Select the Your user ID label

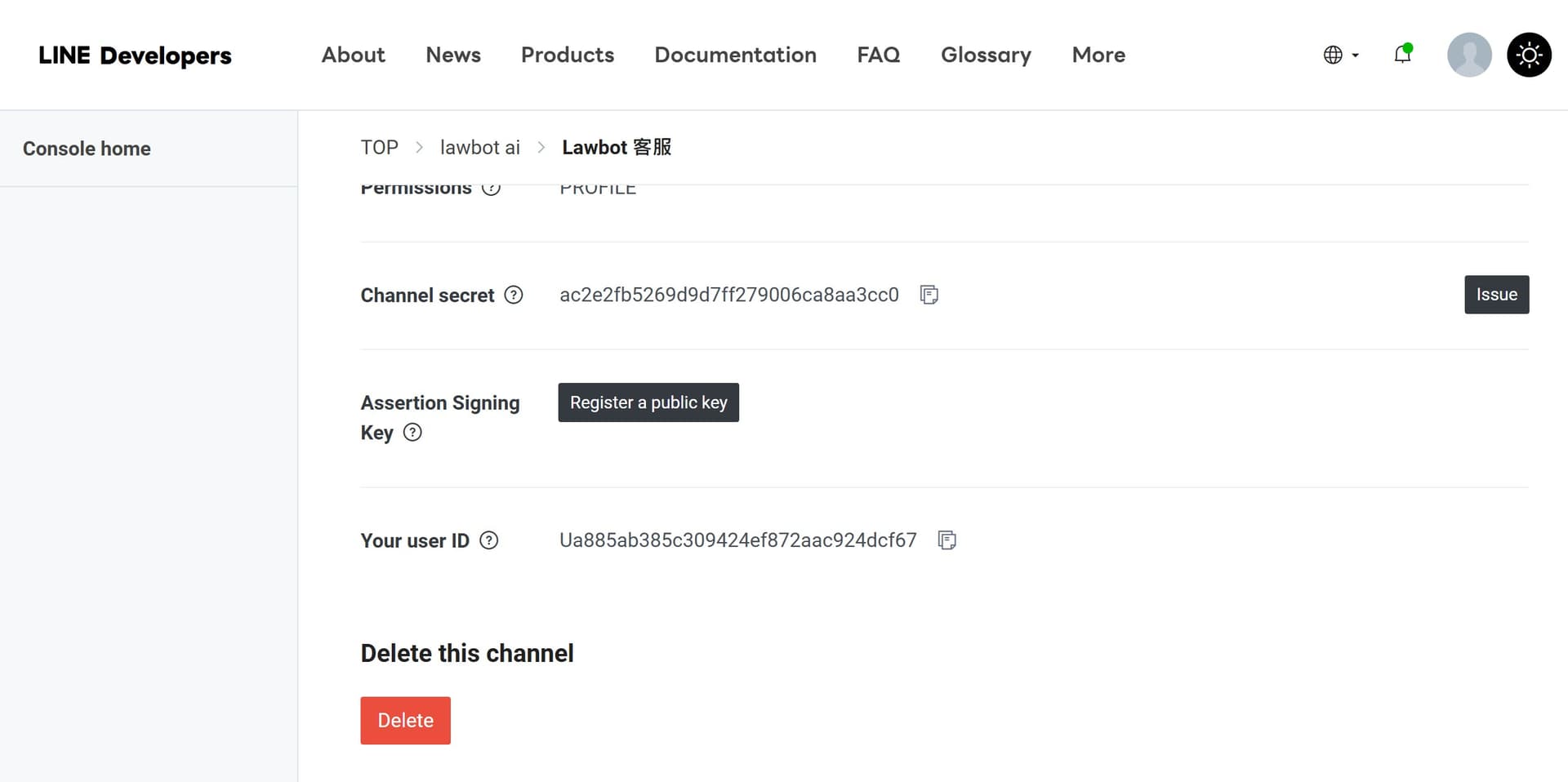coord(415,541)
